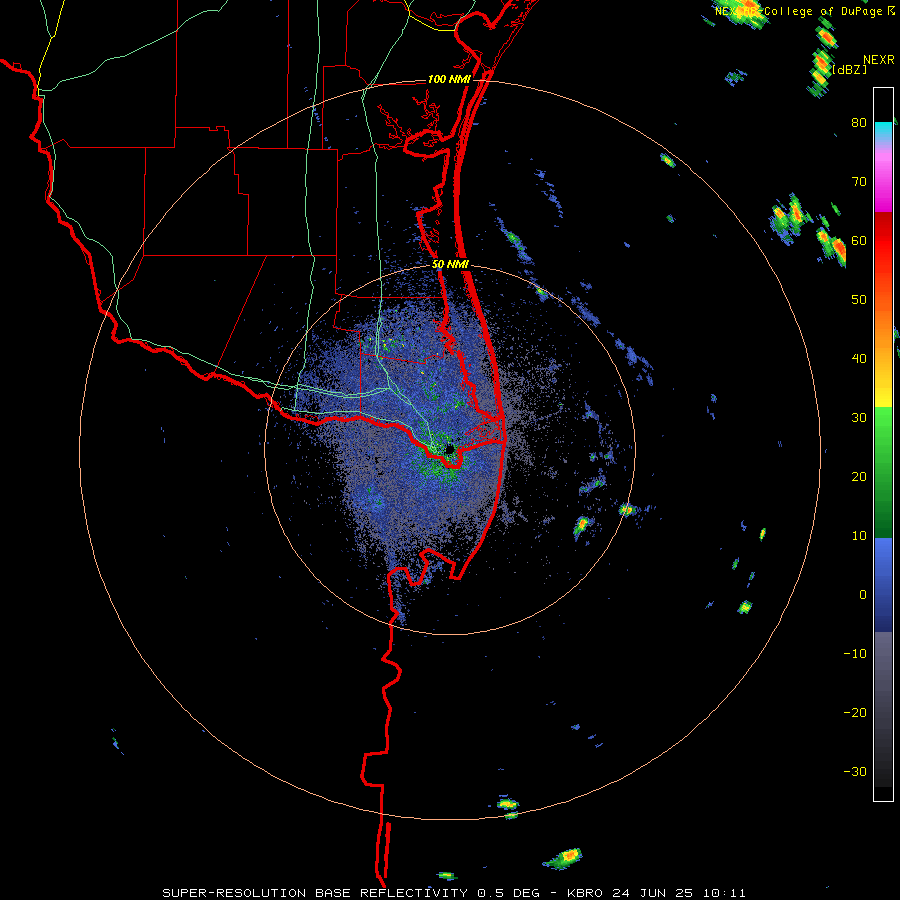Click the -20 dBZ scale value
Image resolution: width=900 pixels, height=900 pixels.
[x=855, y=712]
